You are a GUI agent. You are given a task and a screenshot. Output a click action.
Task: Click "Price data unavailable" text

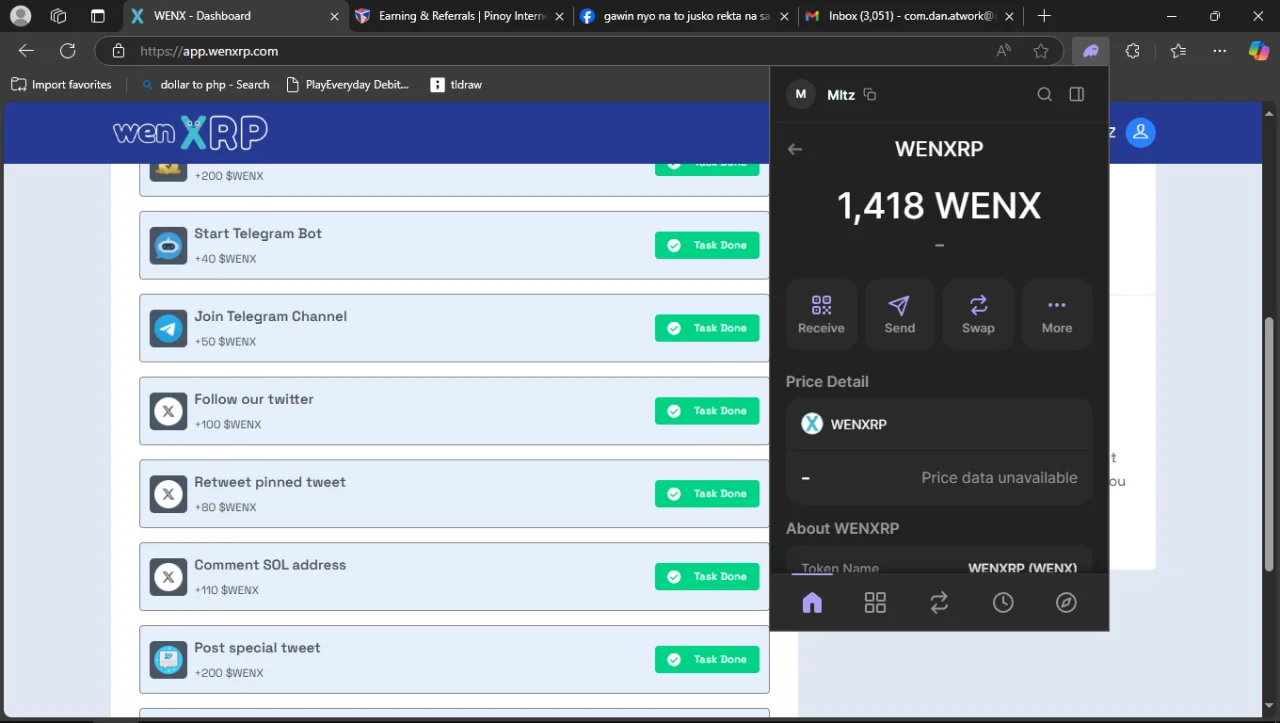click(x=999, y=478)
